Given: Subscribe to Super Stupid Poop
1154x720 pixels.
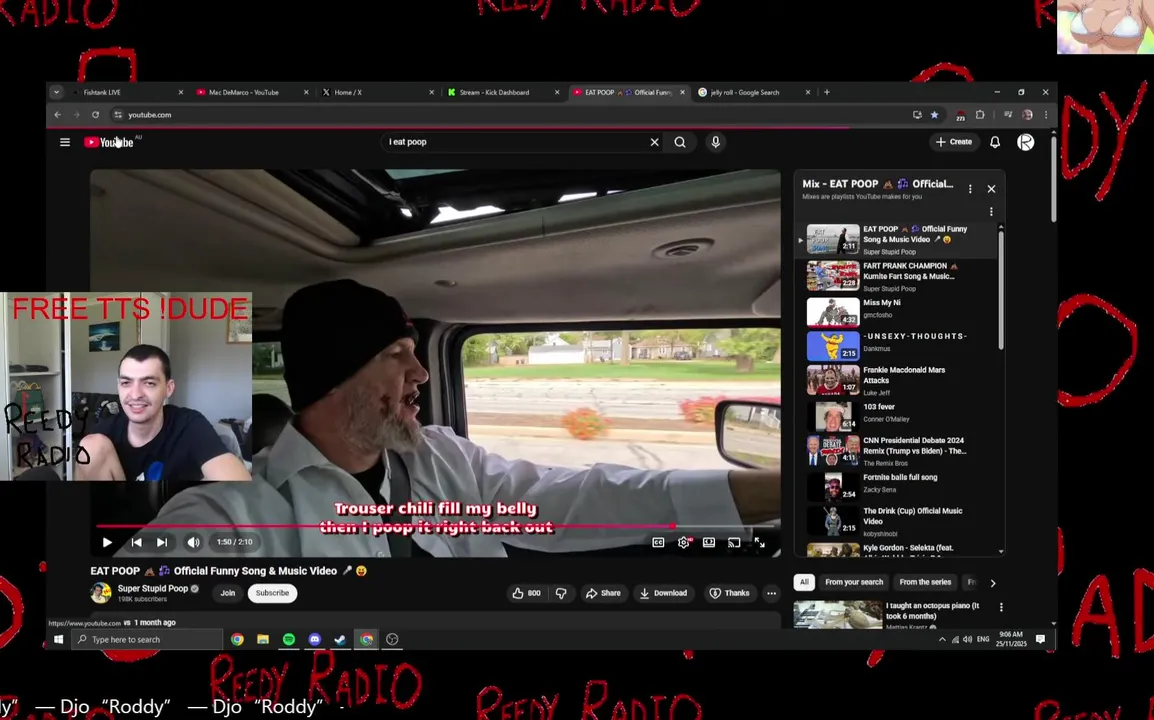Looking at the screenshot, I should [272, 593].
